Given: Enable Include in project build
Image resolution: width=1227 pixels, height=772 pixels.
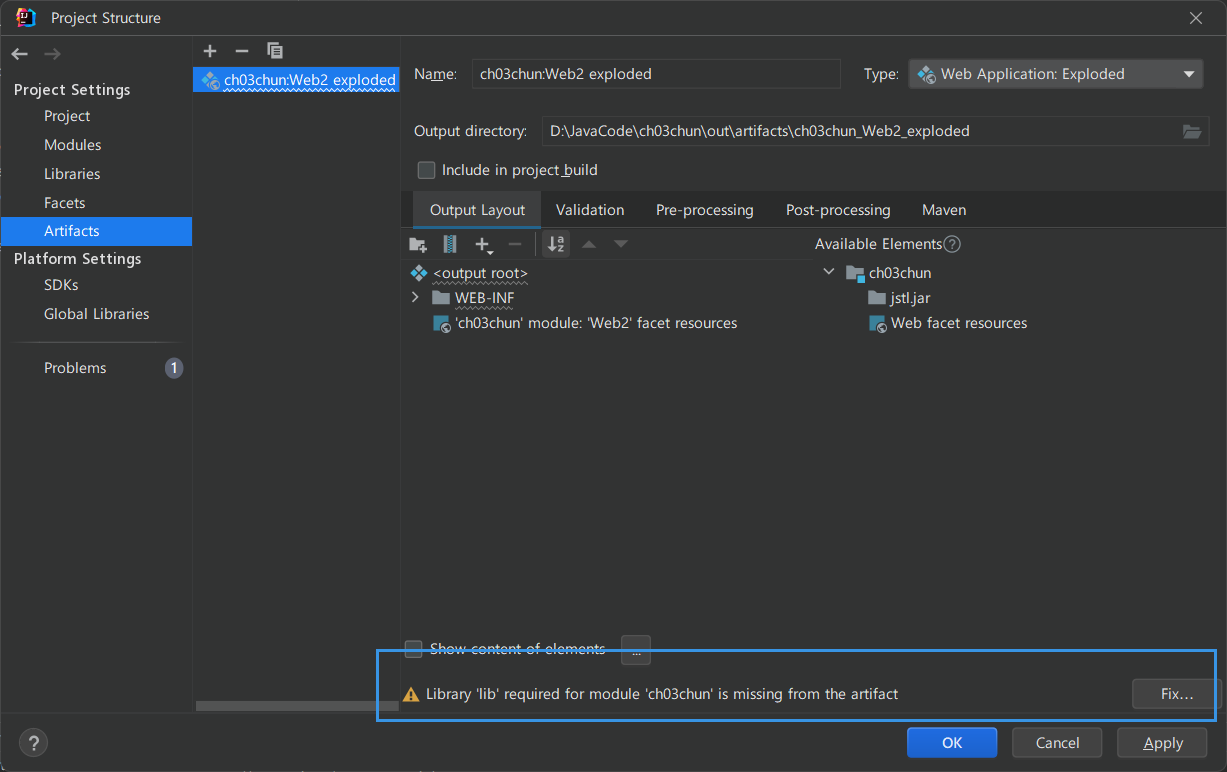Looking at the screenshot, I should pyautogui.click(x=426, y=170).
